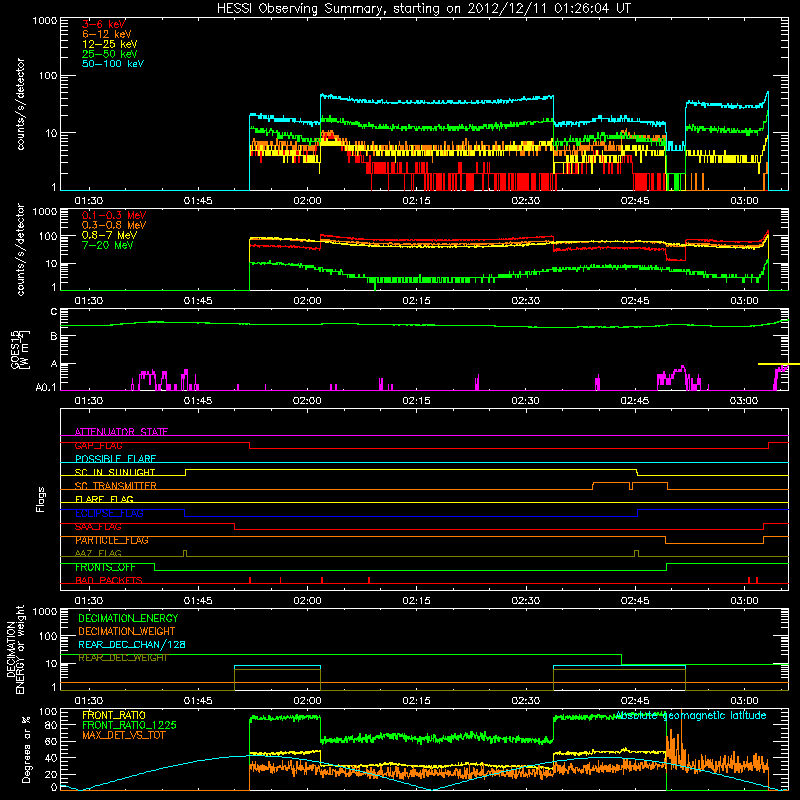The image size is (800, 800).
Task: Click the 0.8-7 MeV legend label
Action: click(109, 235)
